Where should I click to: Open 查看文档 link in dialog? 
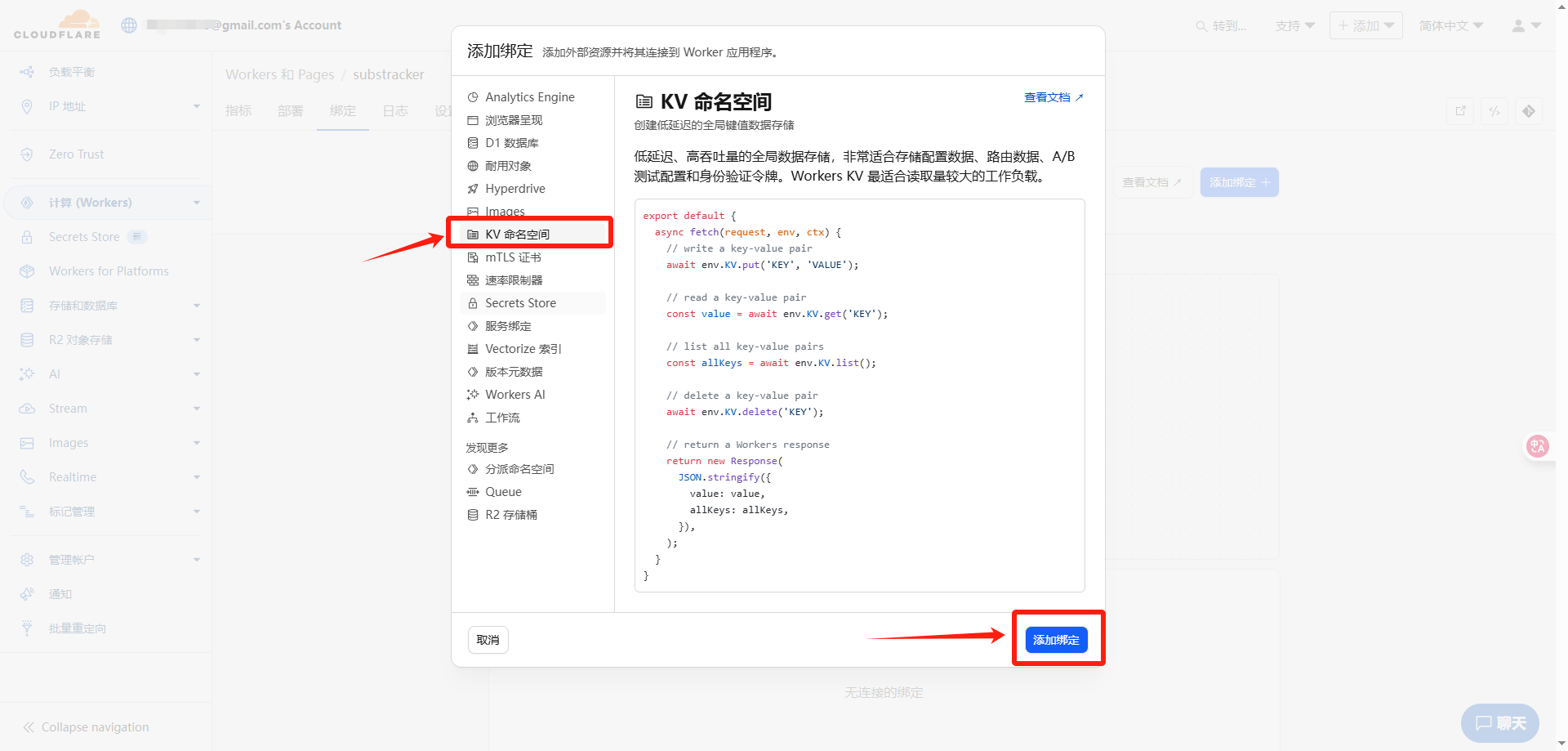coord(1053,97)
